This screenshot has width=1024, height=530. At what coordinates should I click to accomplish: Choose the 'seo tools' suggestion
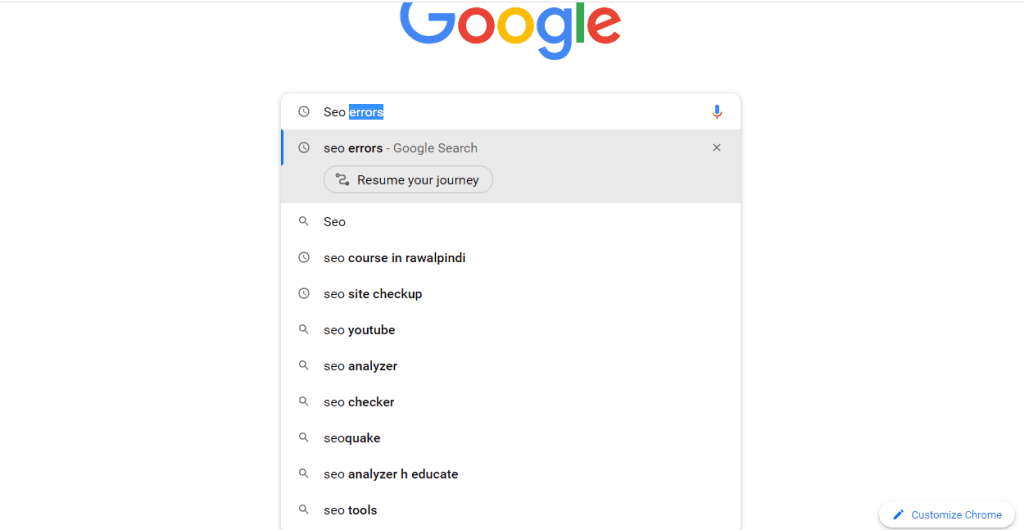350,510
